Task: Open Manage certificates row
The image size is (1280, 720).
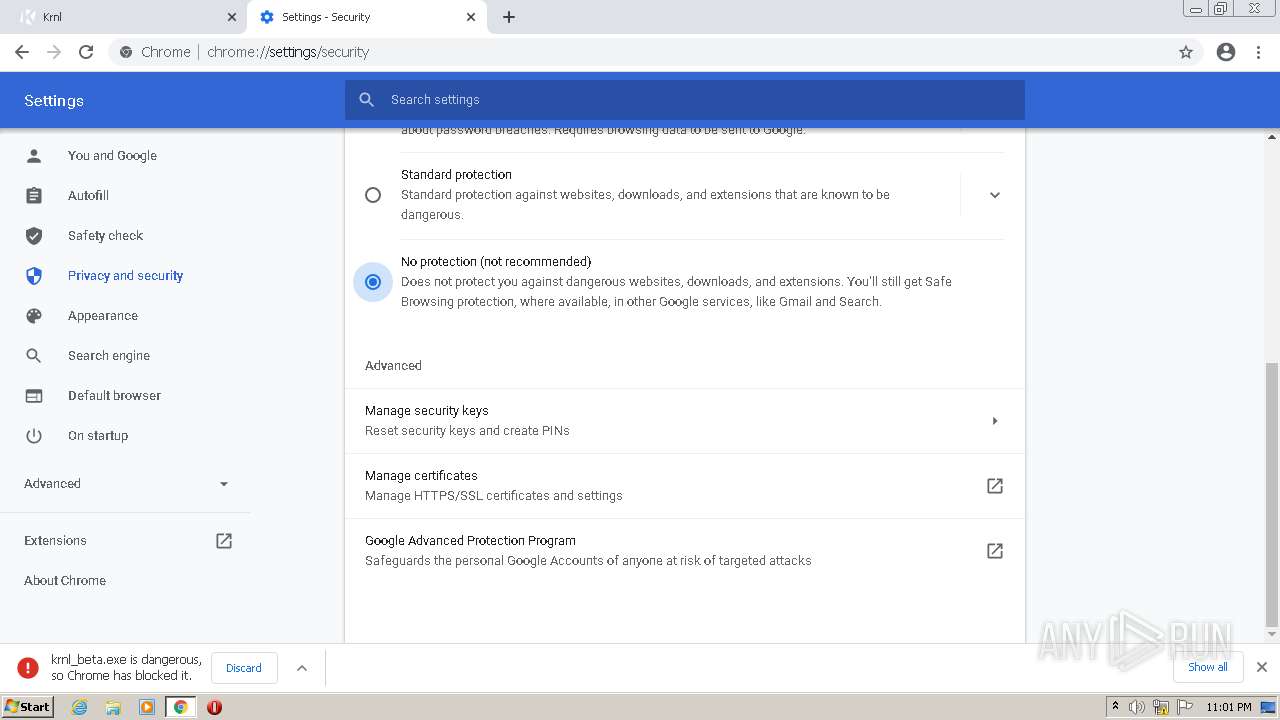Action: [x=685, y=486]
